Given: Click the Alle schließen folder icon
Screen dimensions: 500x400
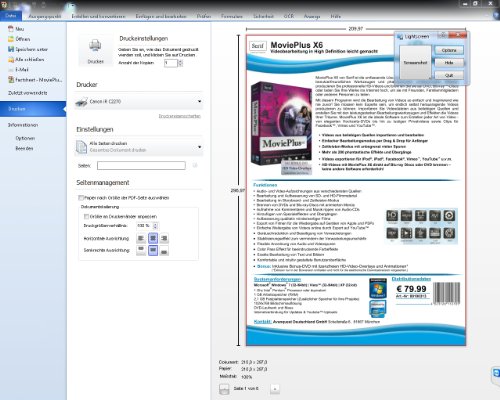Looking at the screenshot, I should (11, 59).
